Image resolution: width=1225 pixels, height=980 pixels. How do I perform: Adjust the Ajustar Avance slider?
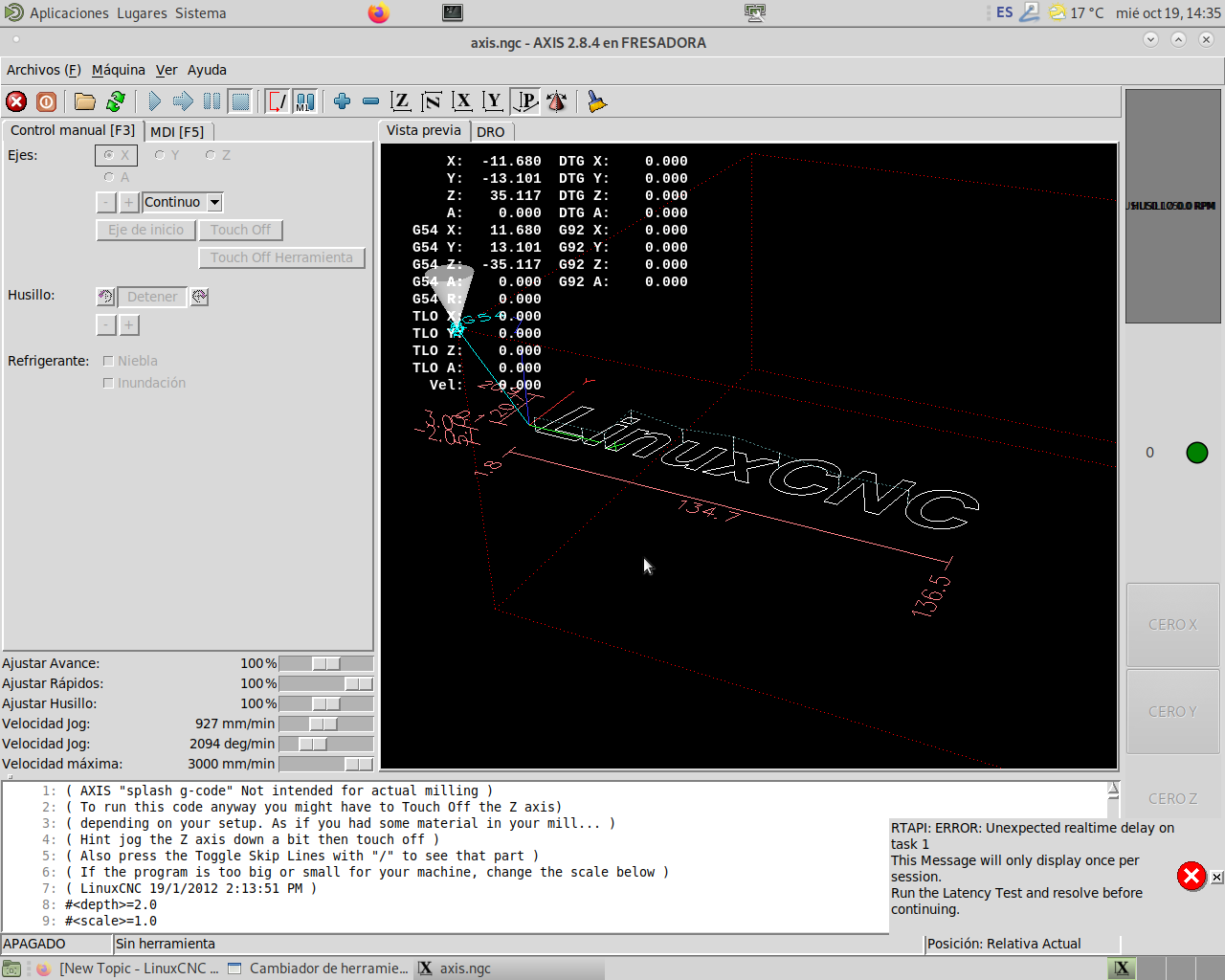326,663
